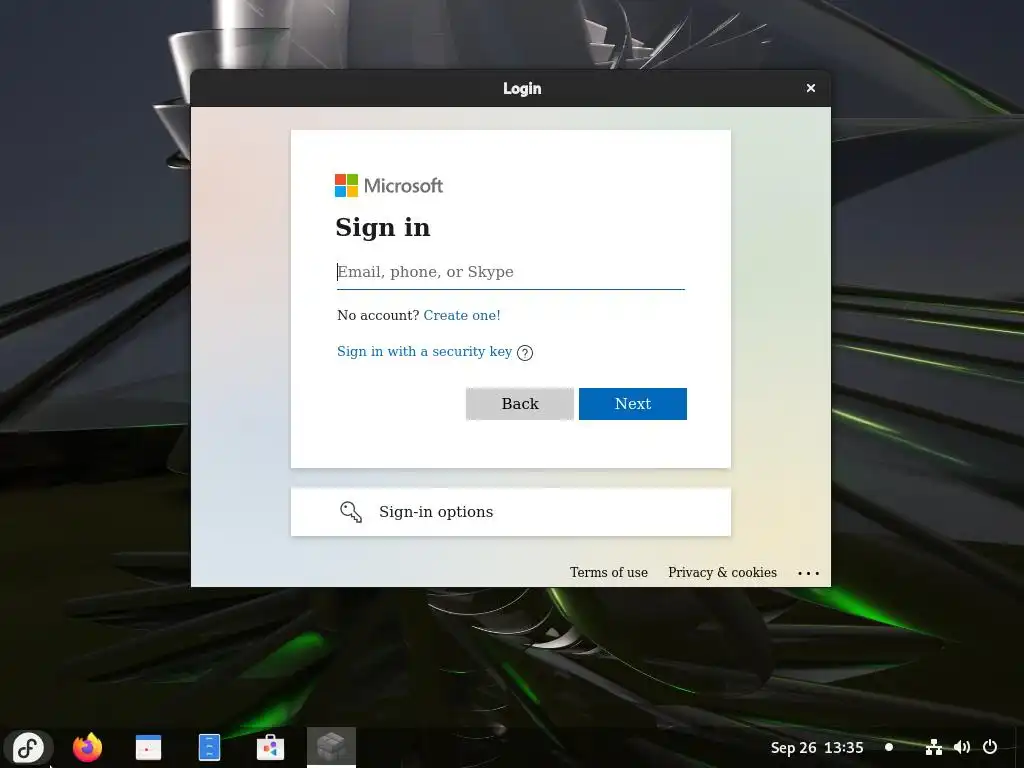
Task: Click the Sign in heading text
Action: [x=383, y=227]
